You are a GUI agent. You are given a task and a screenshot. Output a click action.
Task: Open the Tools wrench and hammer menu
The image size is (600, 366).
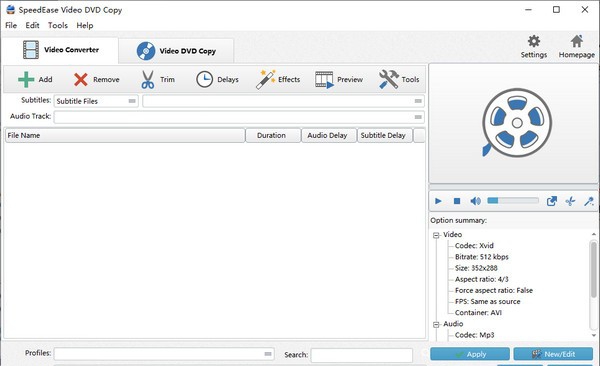[x=399, y=80]
